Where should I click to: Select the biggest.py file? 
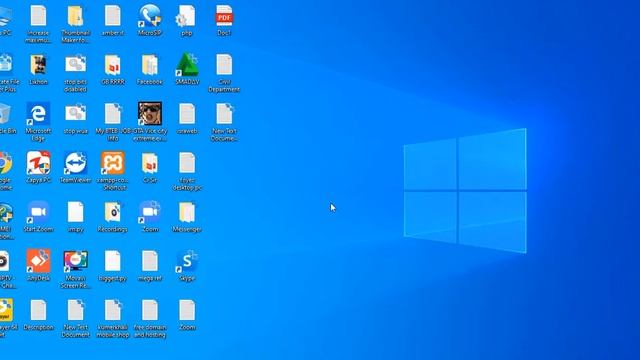click(113, 265)
